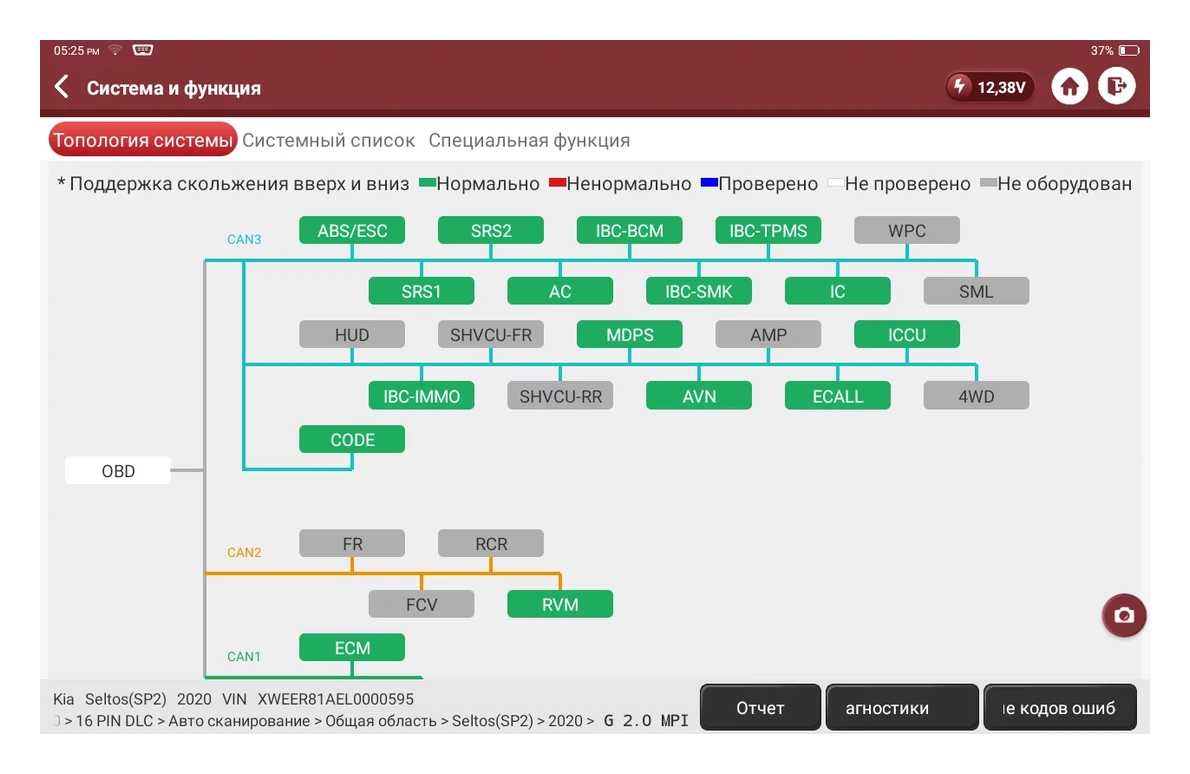Open the ECM engine module
Image resolution: width=1190 pixels, height=774 pixels.
[x=352, y=647]
